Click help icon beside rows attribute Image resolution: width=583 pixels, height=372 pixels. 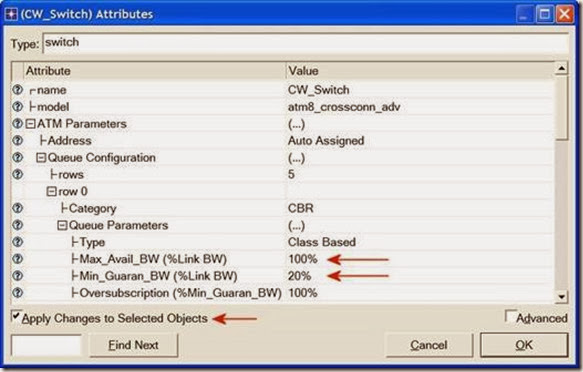click(x=17, y=174)
